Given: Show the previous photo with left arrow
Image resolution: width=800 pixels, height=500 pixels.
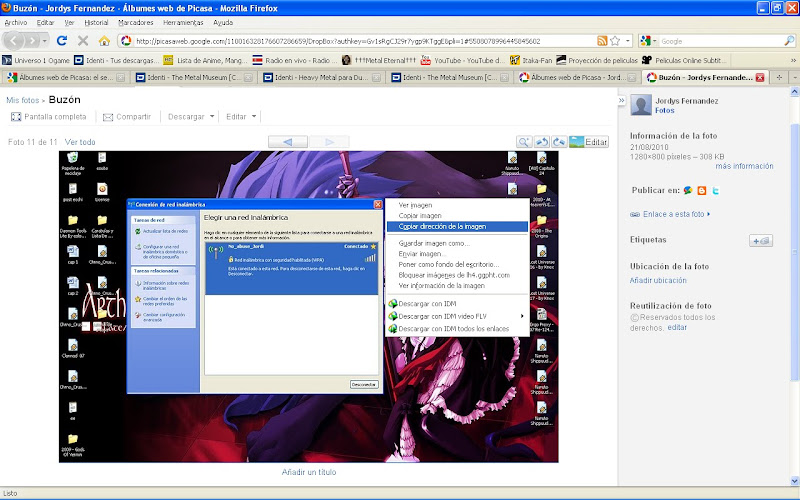Looking at the screenshot, I should click(288, 142).
